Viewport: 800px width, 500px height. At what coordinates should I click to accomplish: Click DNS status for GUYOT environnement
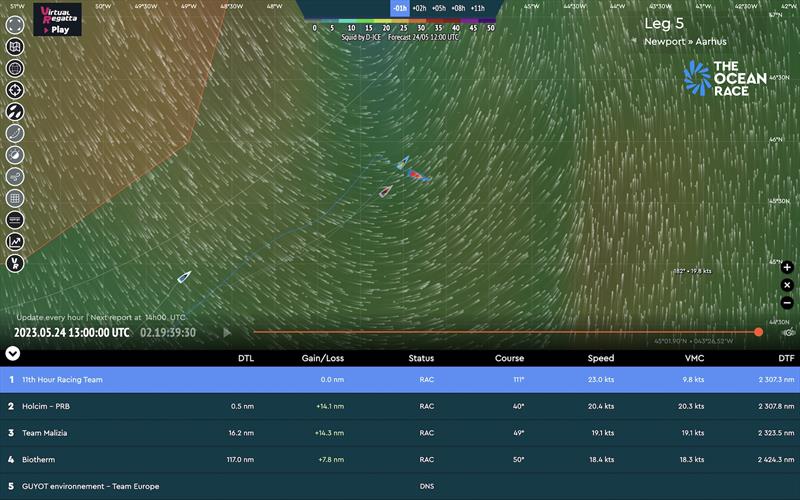pyautogui.click(x=427, y=487)
